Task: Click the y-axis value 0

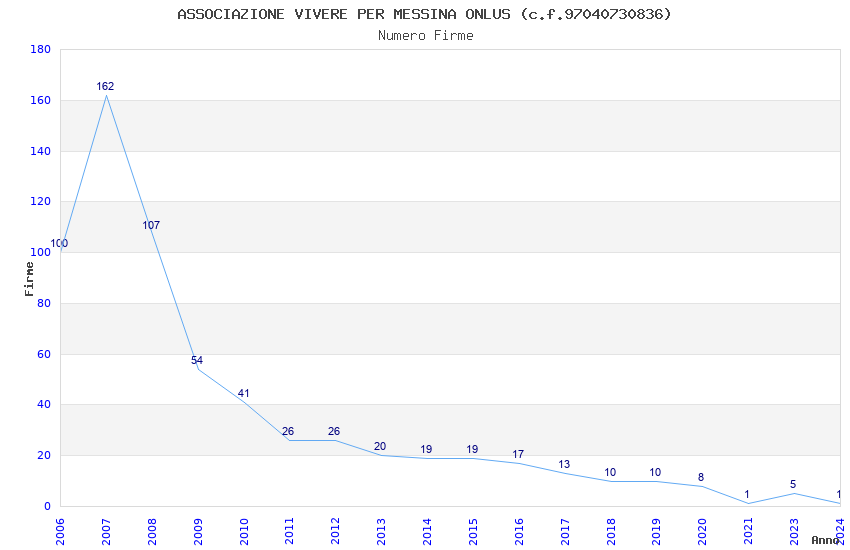Action: coord(48,506)
